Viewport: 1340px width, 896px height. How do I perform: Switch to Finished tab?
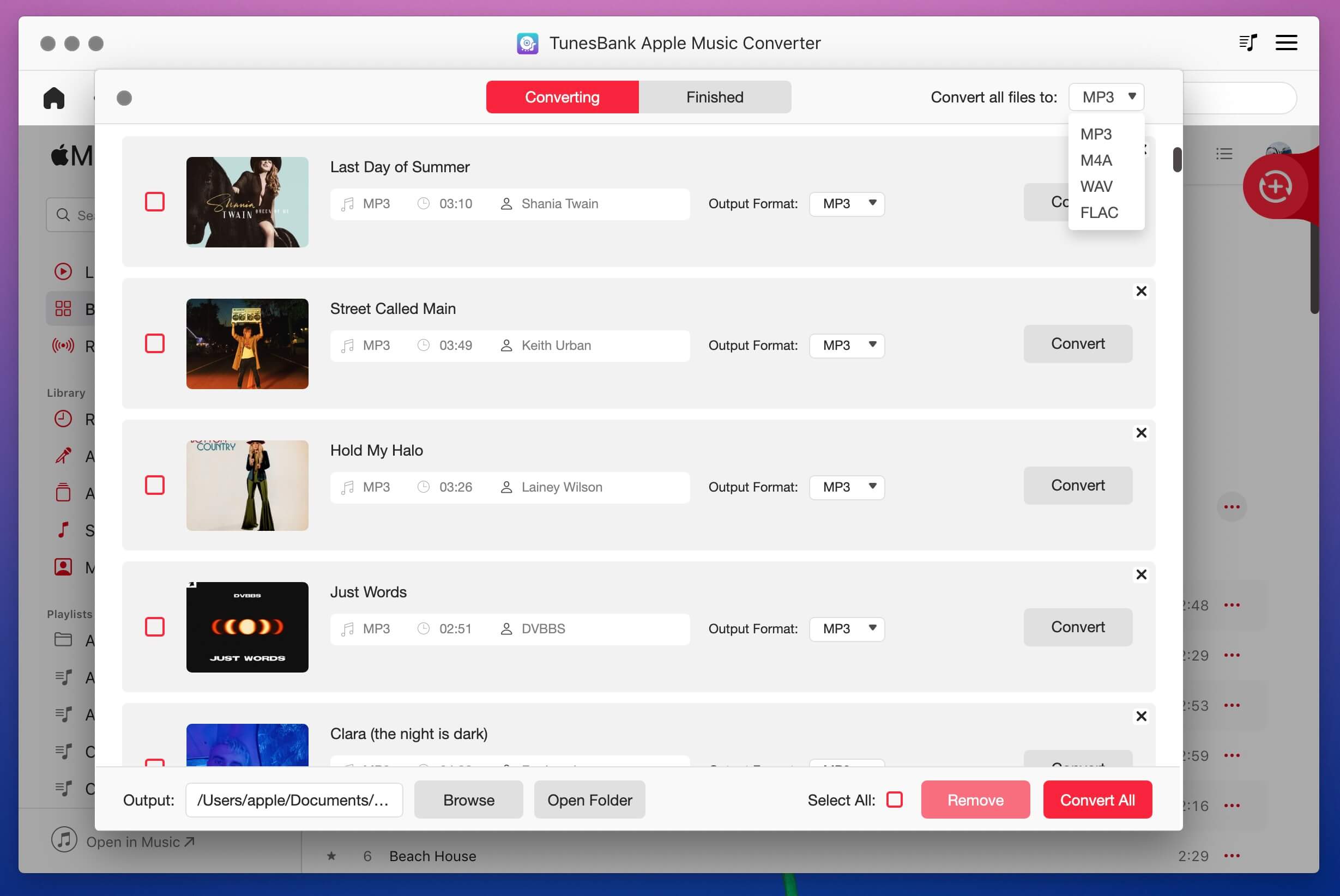point(714,96)
